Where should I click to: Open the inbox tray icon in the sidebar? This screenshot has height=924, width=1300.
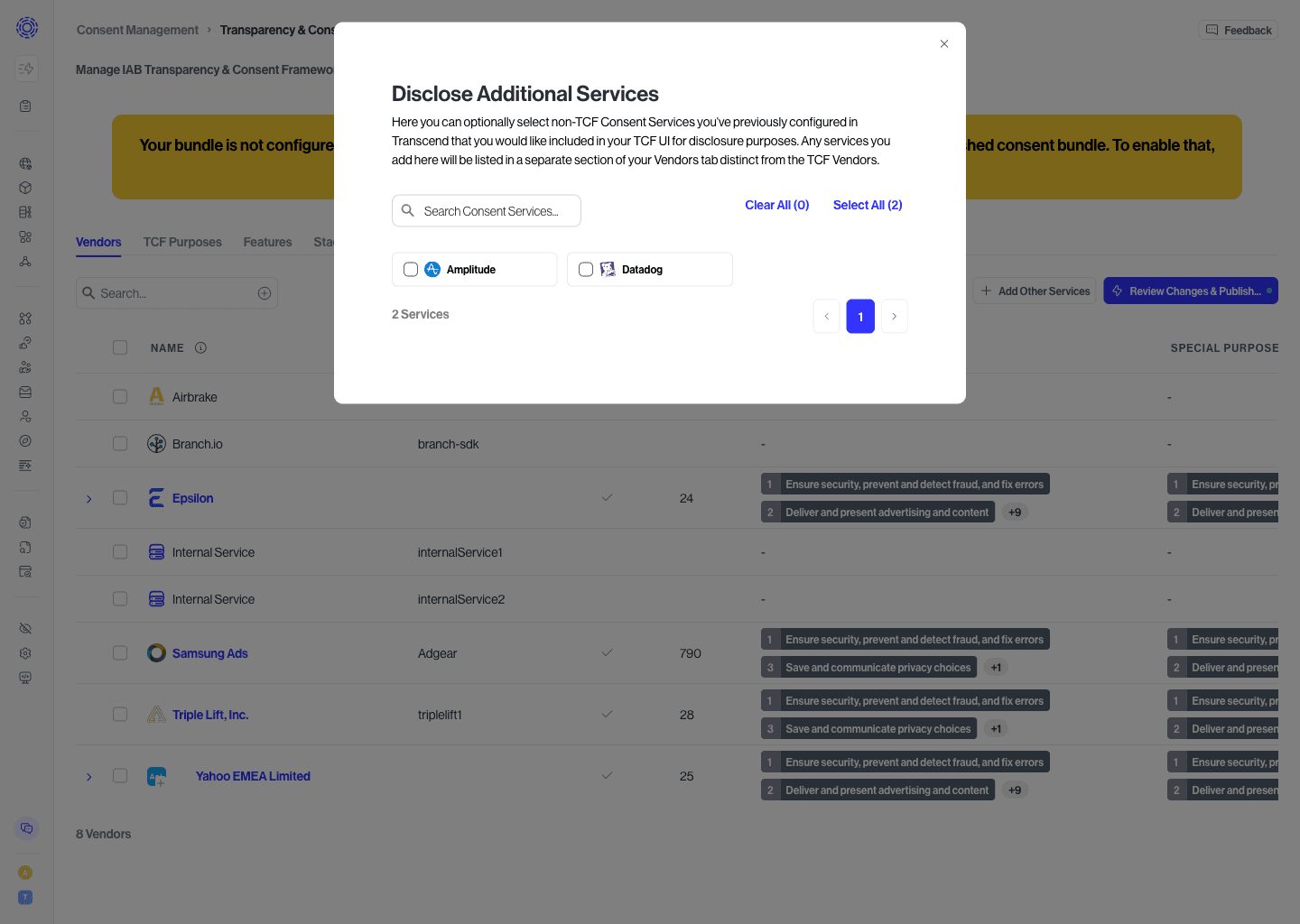(25, 393)
